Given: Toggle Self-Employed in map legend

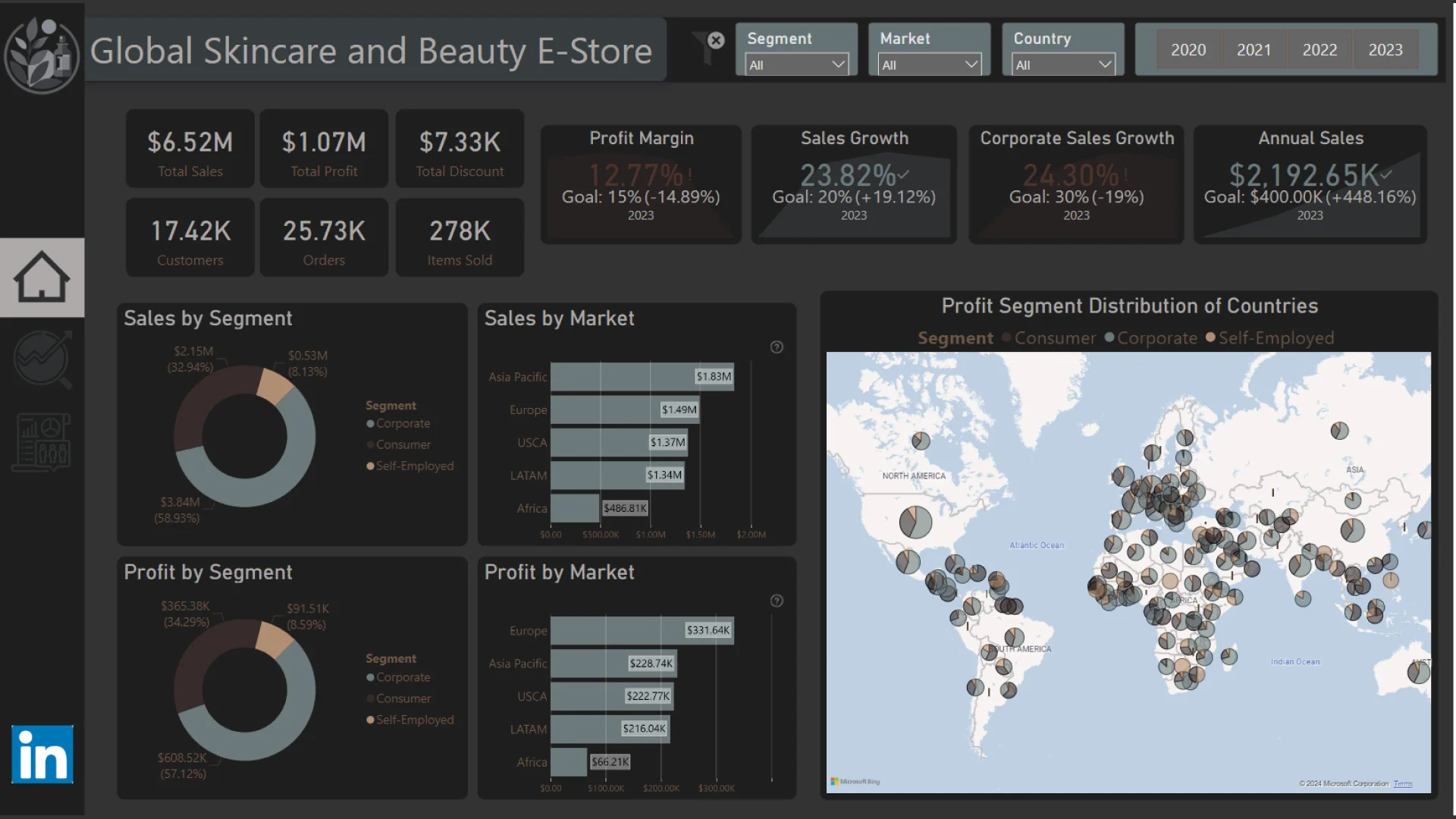Looking at the screenshot, I should click(1269, 338).
